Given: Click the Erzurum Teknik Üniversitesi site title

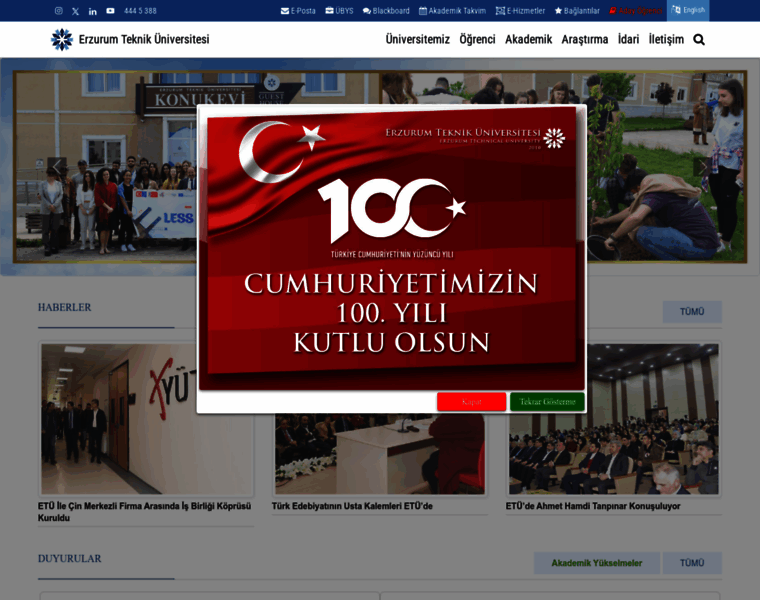Looking at the screenshot, I should (144, 39).
